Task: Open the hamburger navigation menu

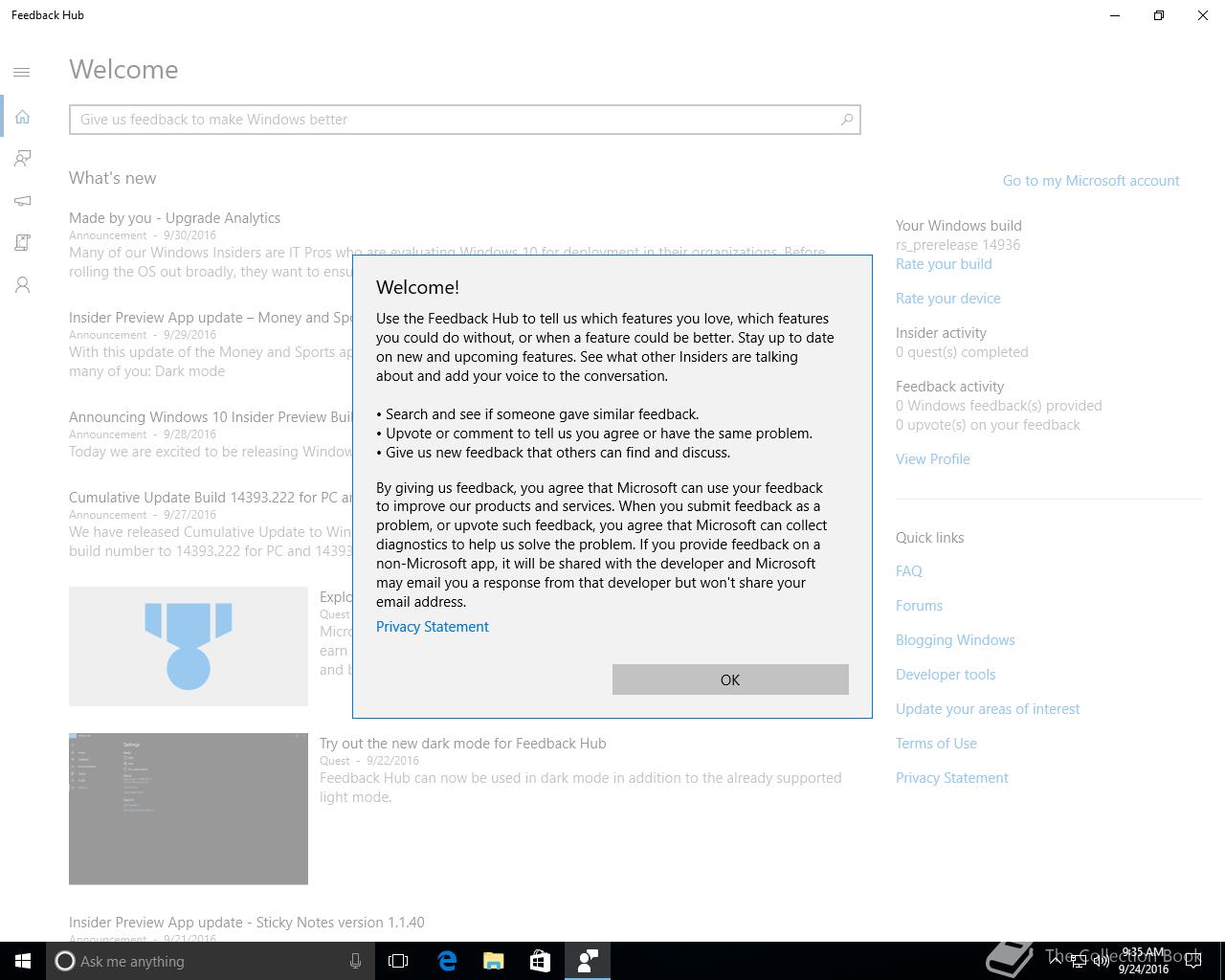Action: 22,72
